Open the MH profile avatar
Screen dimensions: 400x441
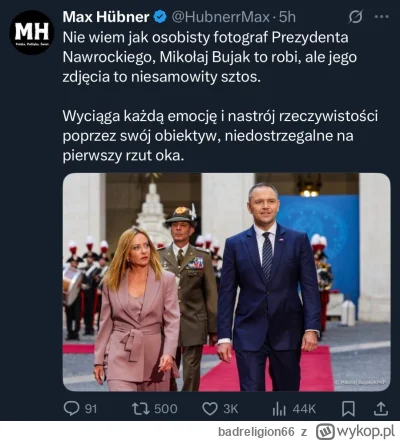click(x=32, y=32)
